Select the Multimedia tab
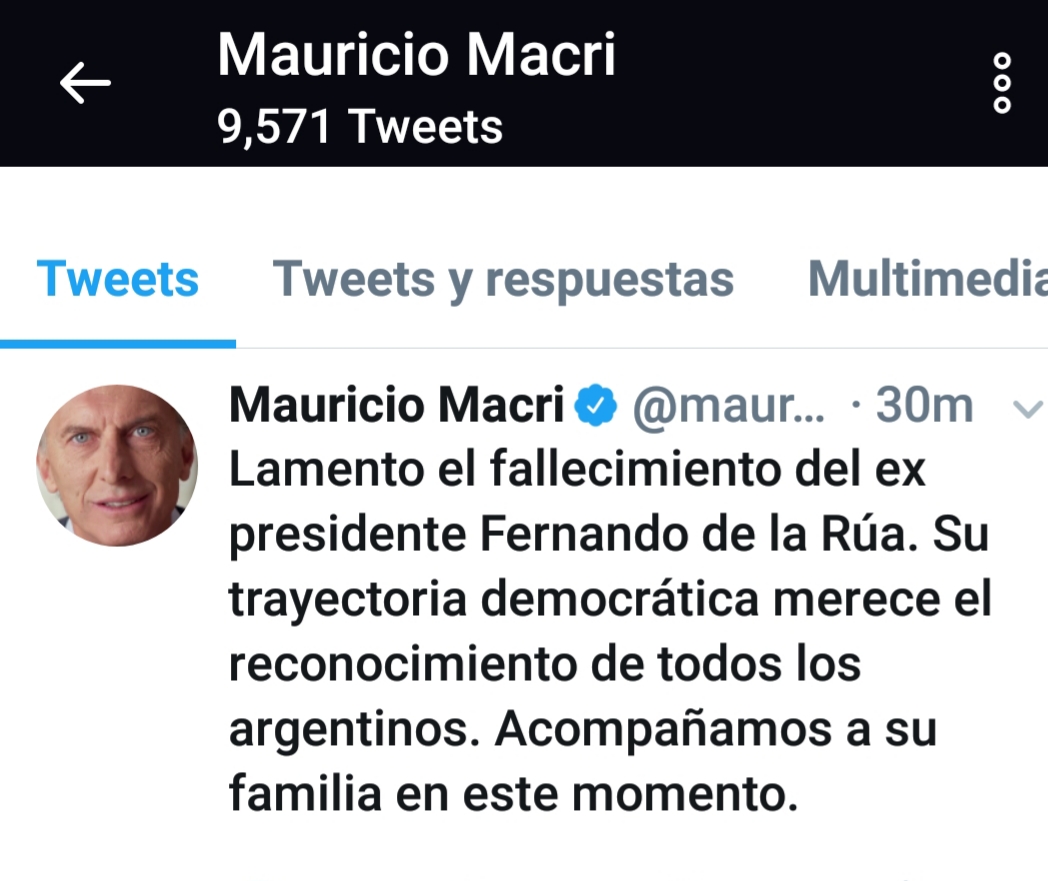 927,279
